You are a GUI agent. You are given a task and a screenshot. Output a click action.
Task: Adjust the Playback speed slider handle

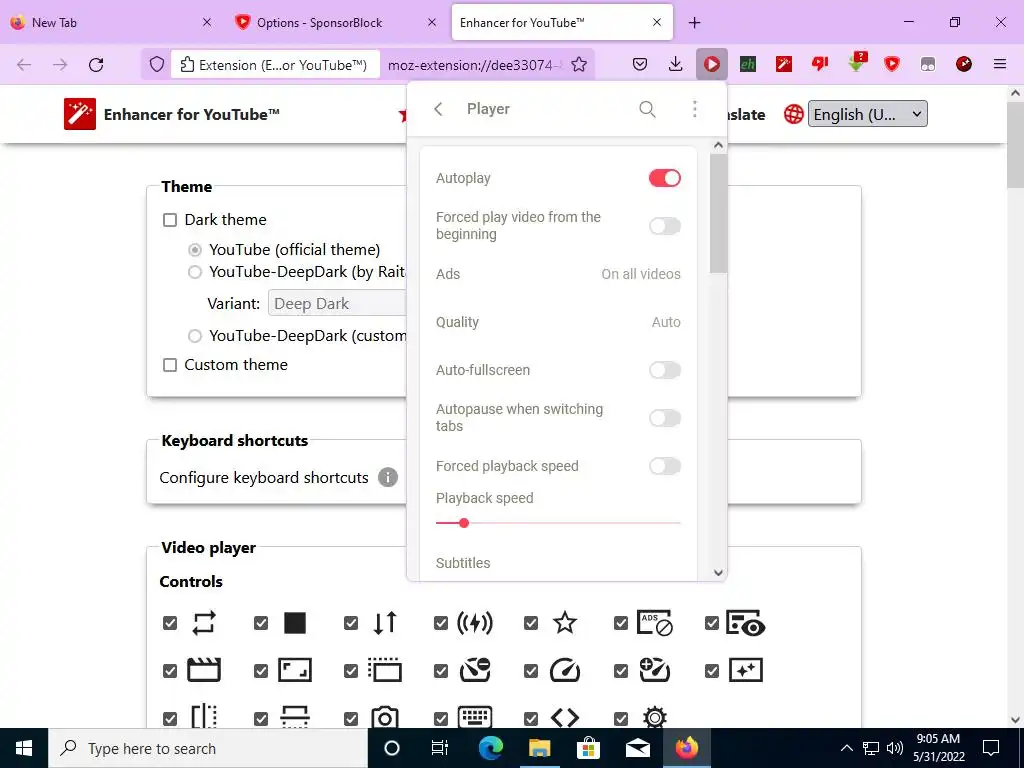pos(464,523)
